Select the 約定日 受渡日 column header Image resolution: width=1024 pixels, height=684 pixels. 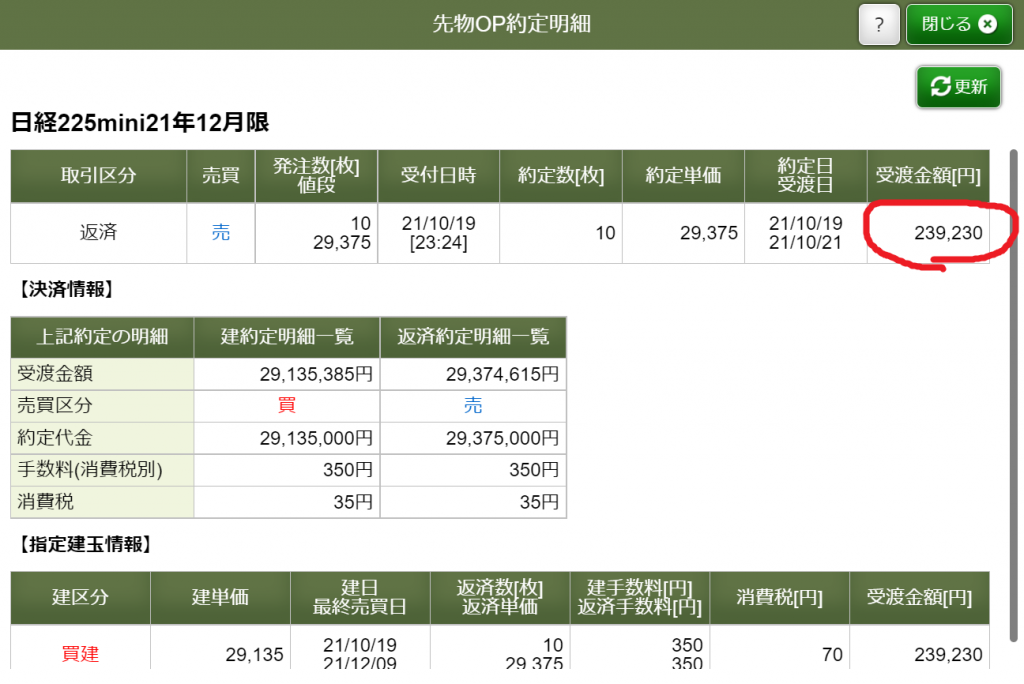point(805,176)
